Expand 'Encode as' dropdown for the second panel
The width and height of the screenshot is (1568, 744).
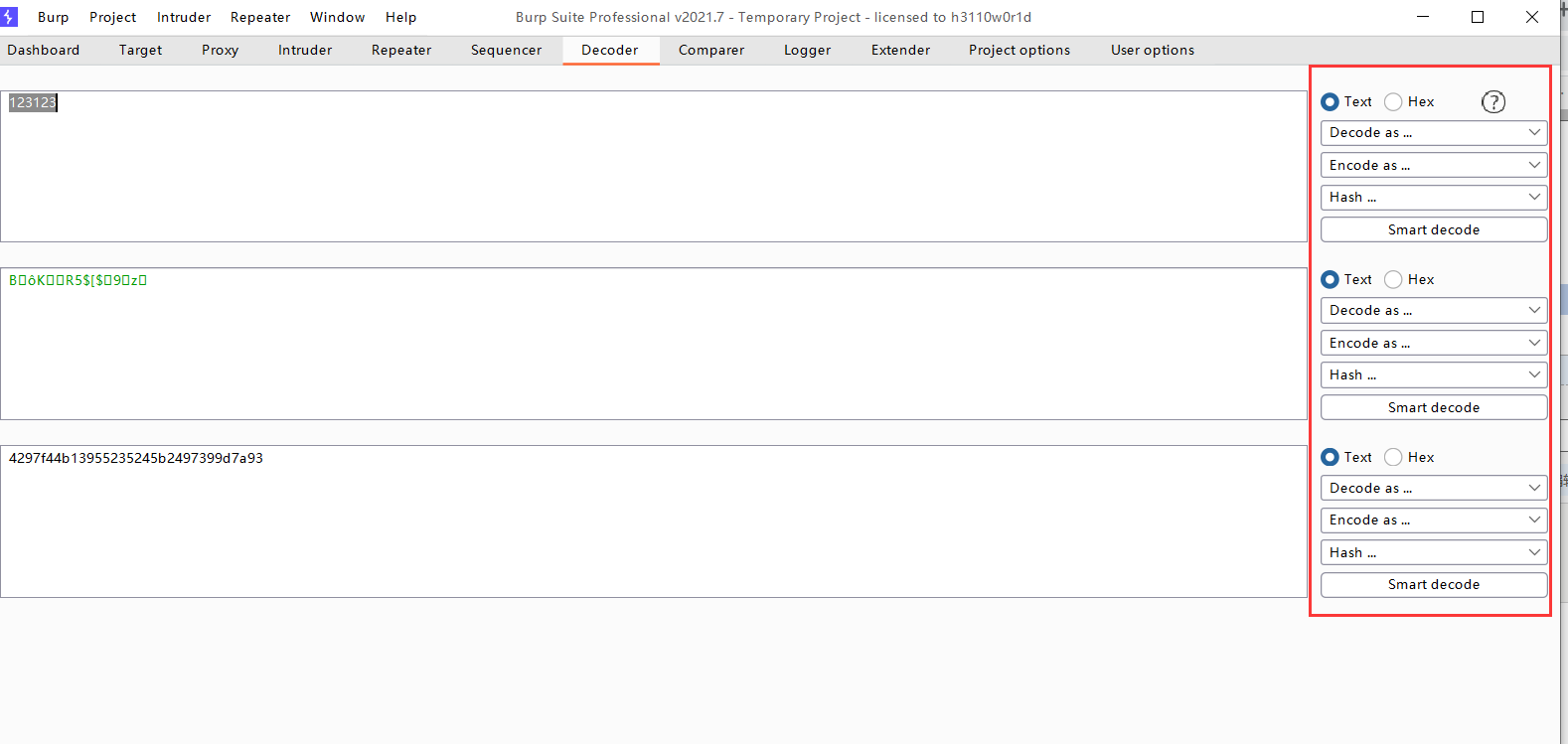coord(1434,343)
